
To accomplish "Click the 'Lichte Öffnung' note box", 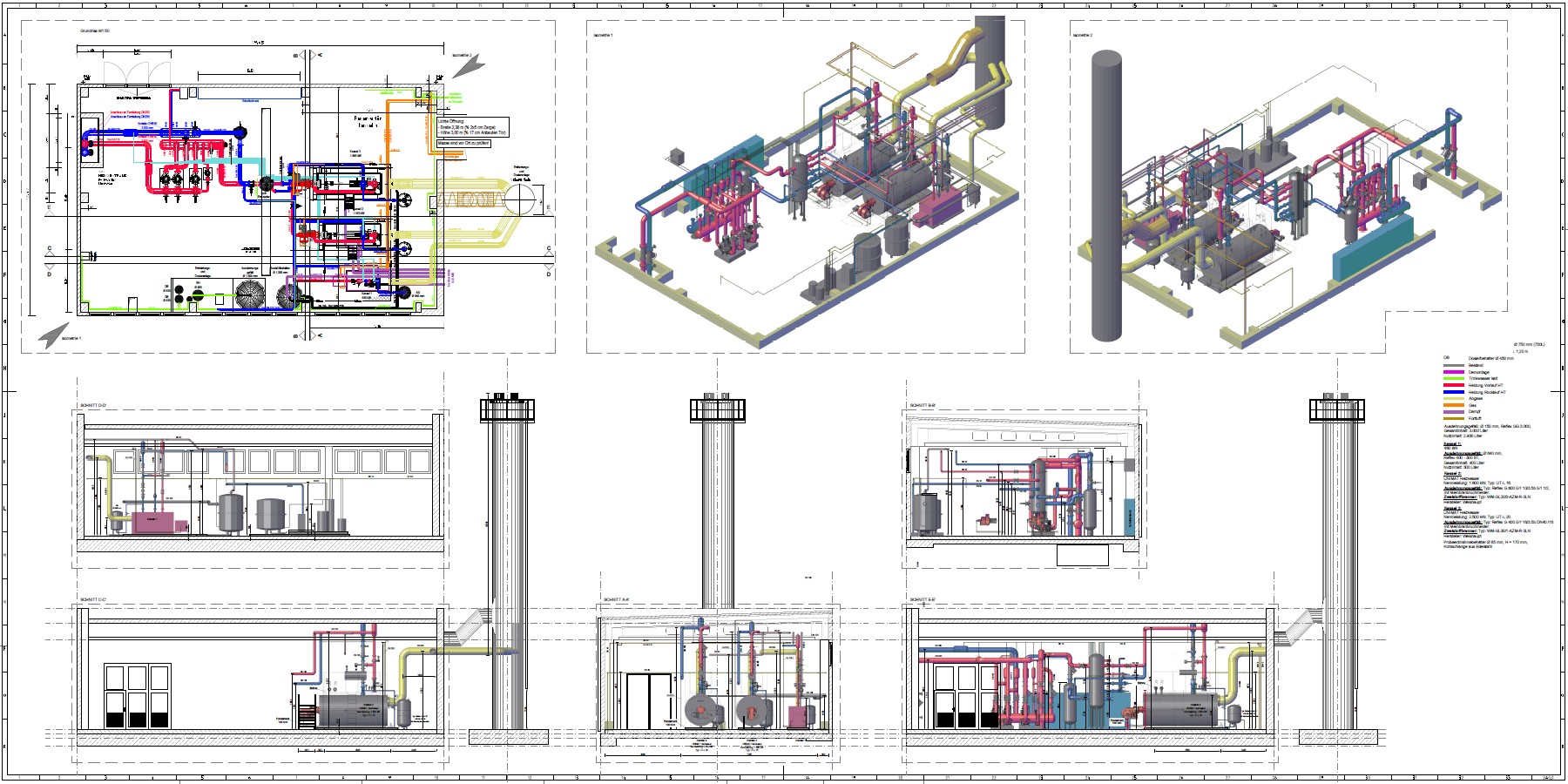I will point(472,127).
